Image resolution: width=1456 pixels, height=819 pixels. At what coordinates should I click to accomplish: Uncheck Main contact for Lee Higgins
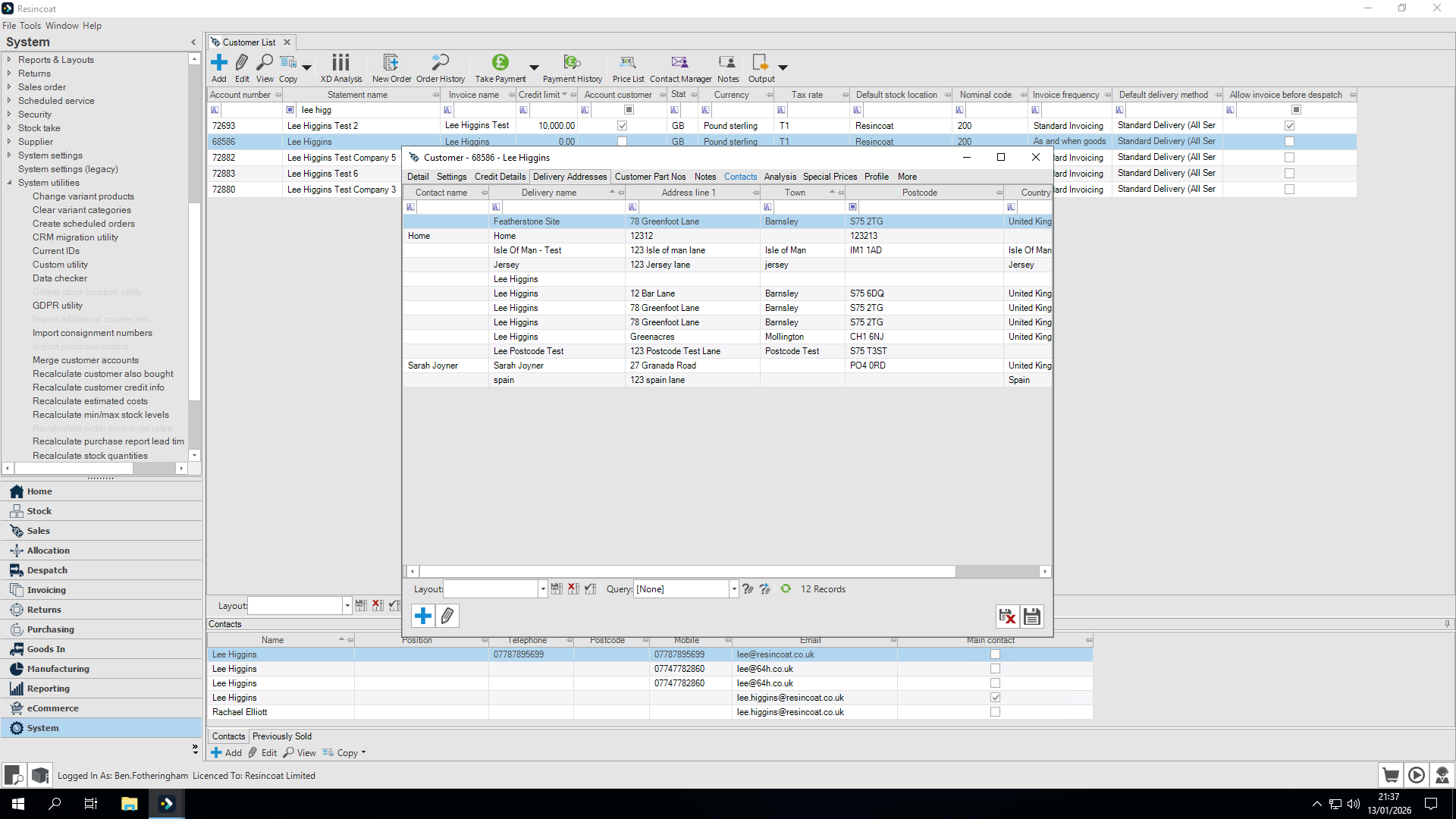point(995,697)
